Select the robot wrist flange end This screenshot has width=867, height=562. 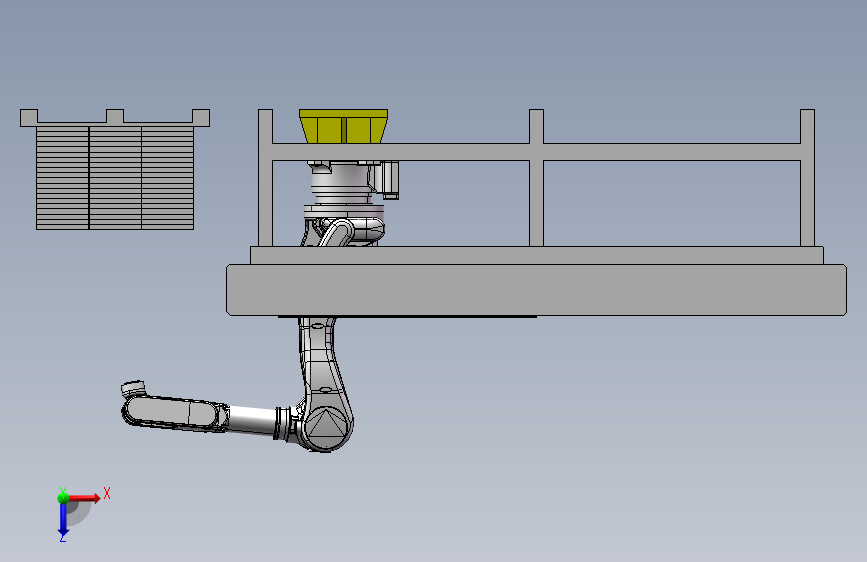(x=132, y=388)
